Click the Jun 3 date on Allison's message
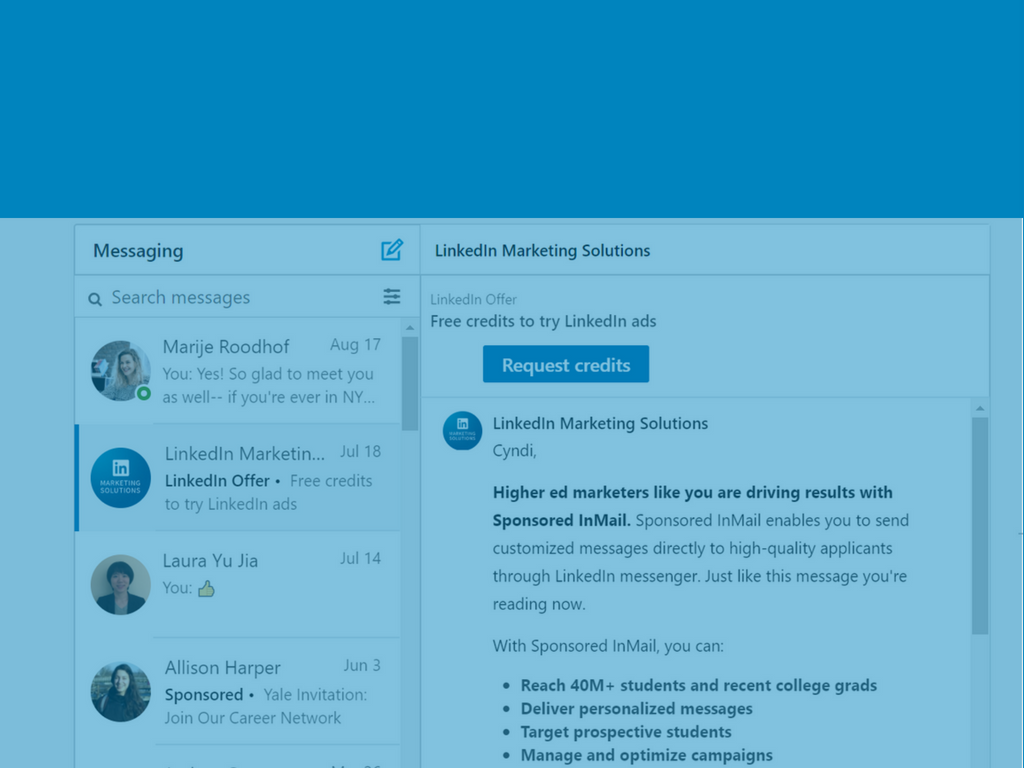 coord(362,665)
